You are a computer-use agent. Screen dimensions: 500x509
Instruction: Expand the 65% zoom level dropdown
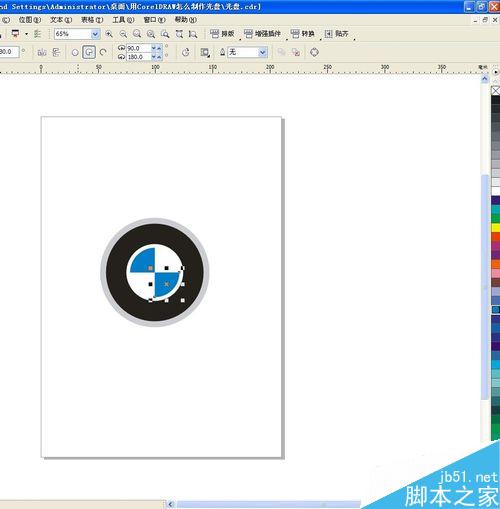pyautogui.click(x=95, y=34)
